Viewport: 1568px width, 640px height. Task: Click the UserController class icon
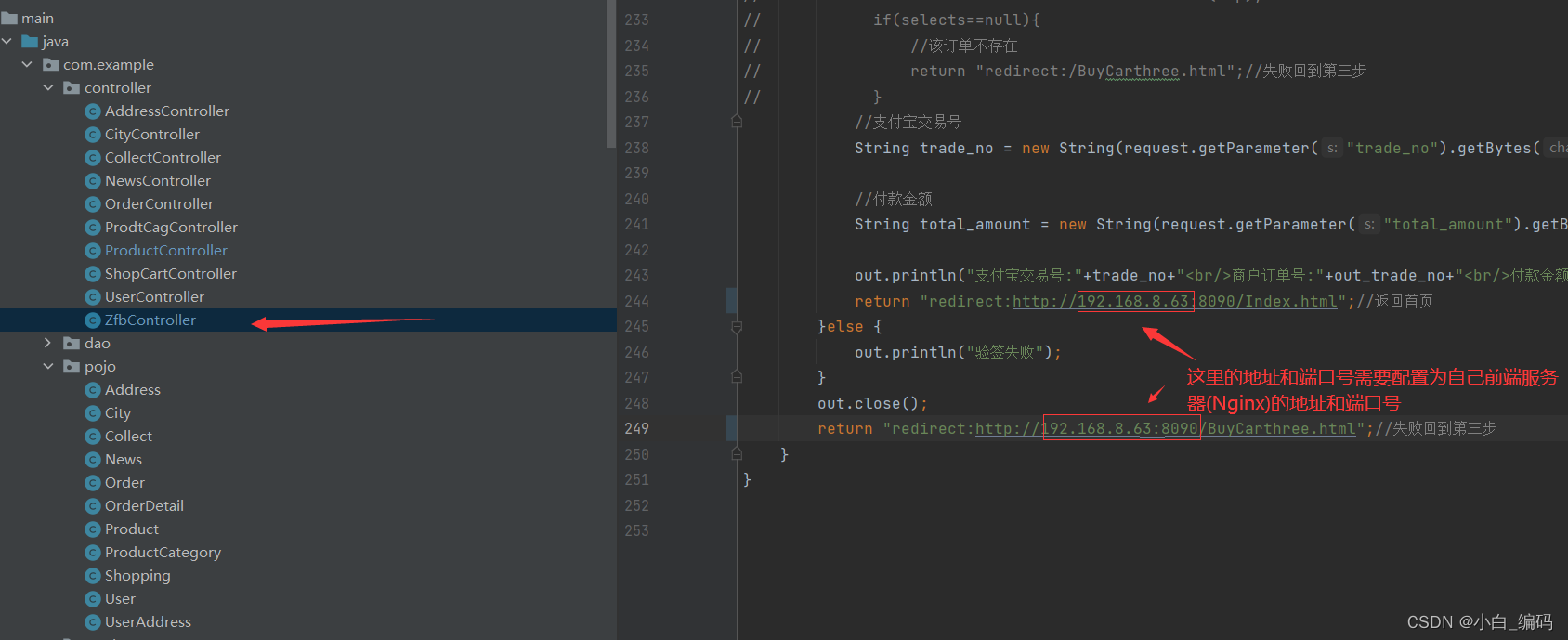pyautogui.click(x=92, y=297)
